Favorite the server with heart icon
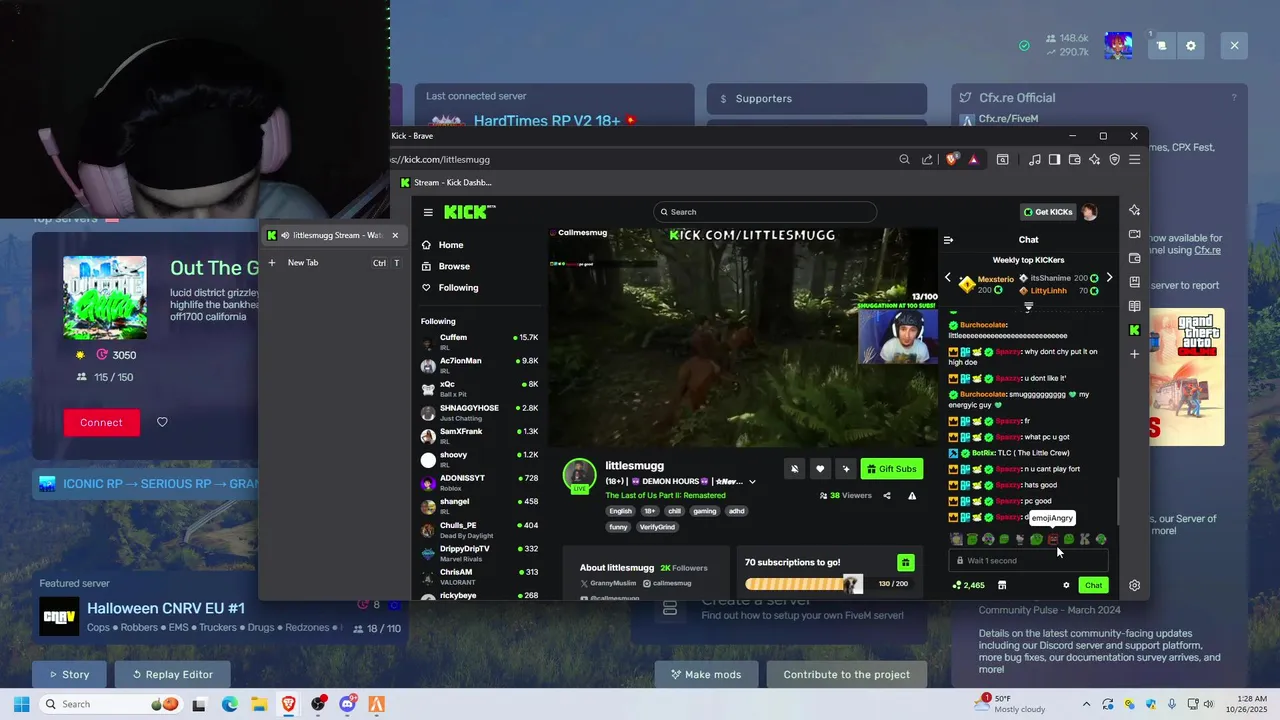Viewport: 1280px width, 720px height. pos(162,422)
